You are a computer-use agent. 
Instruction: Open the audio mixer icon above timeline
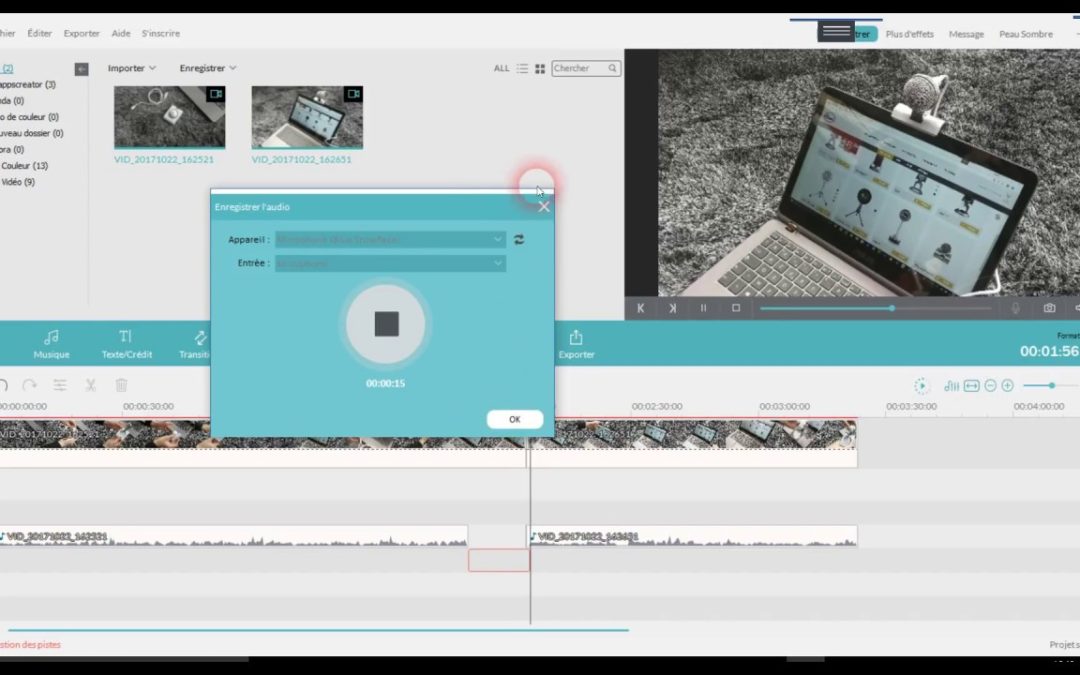950,384
